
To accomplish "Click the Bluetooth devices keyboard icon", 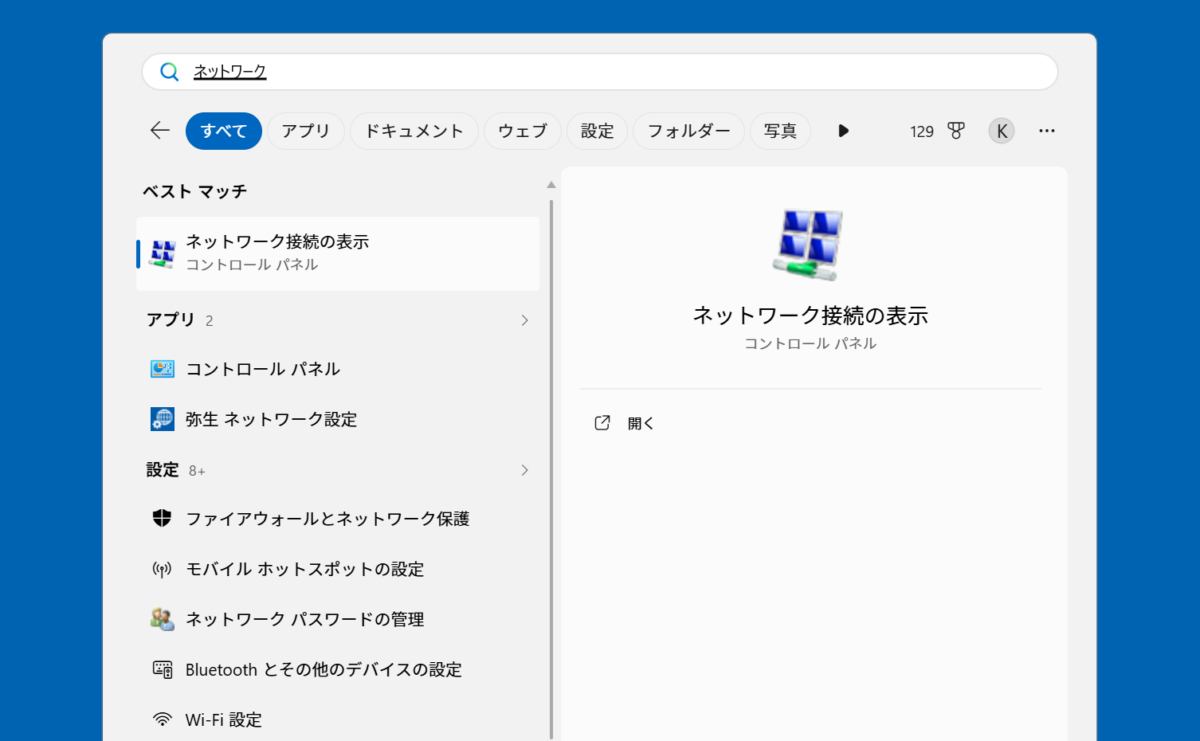I will [162, 669].
